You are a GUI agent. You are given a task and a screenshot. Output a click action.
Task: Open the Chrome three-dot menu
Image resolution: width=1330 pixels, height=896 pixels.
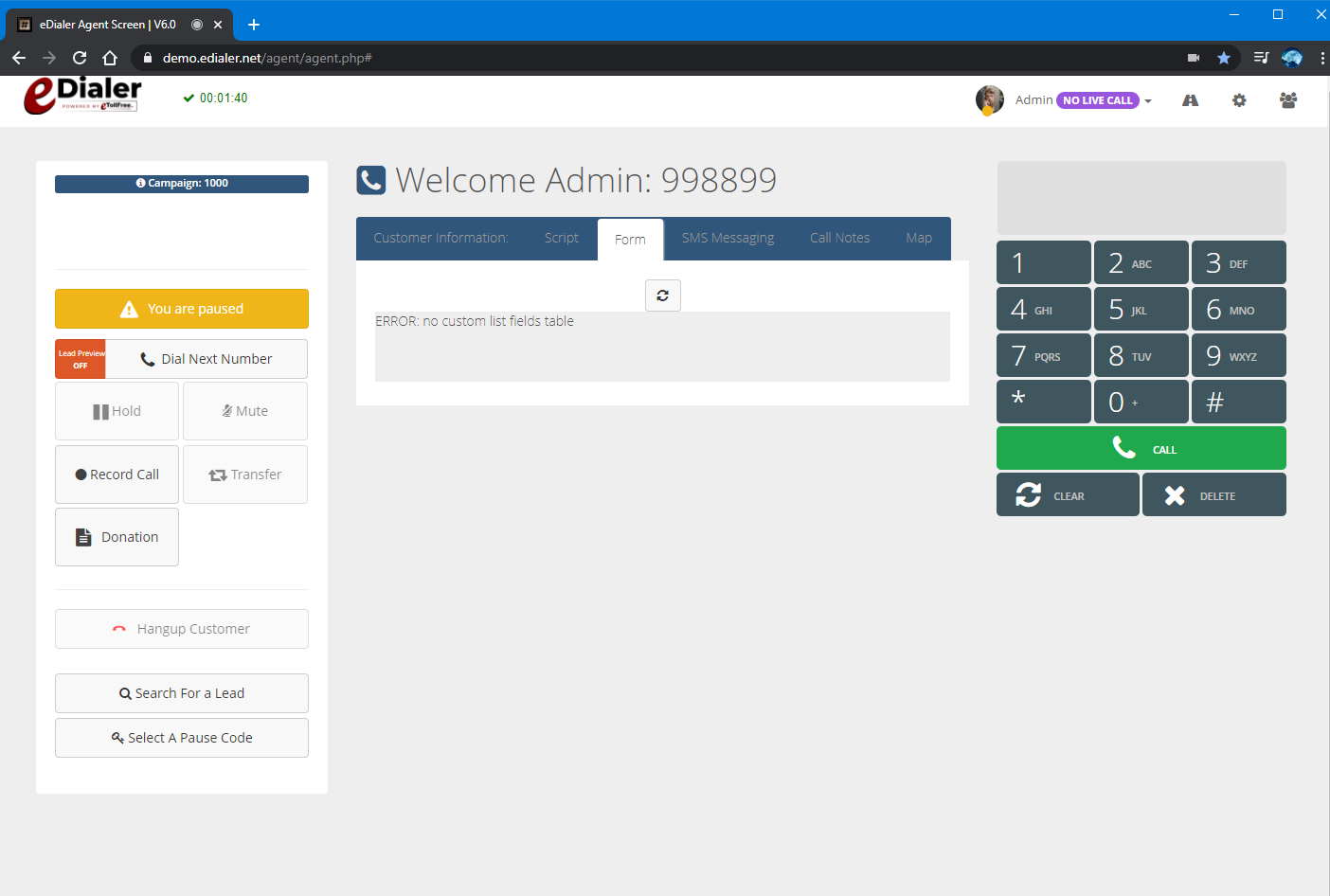[x=1321, y=58]
